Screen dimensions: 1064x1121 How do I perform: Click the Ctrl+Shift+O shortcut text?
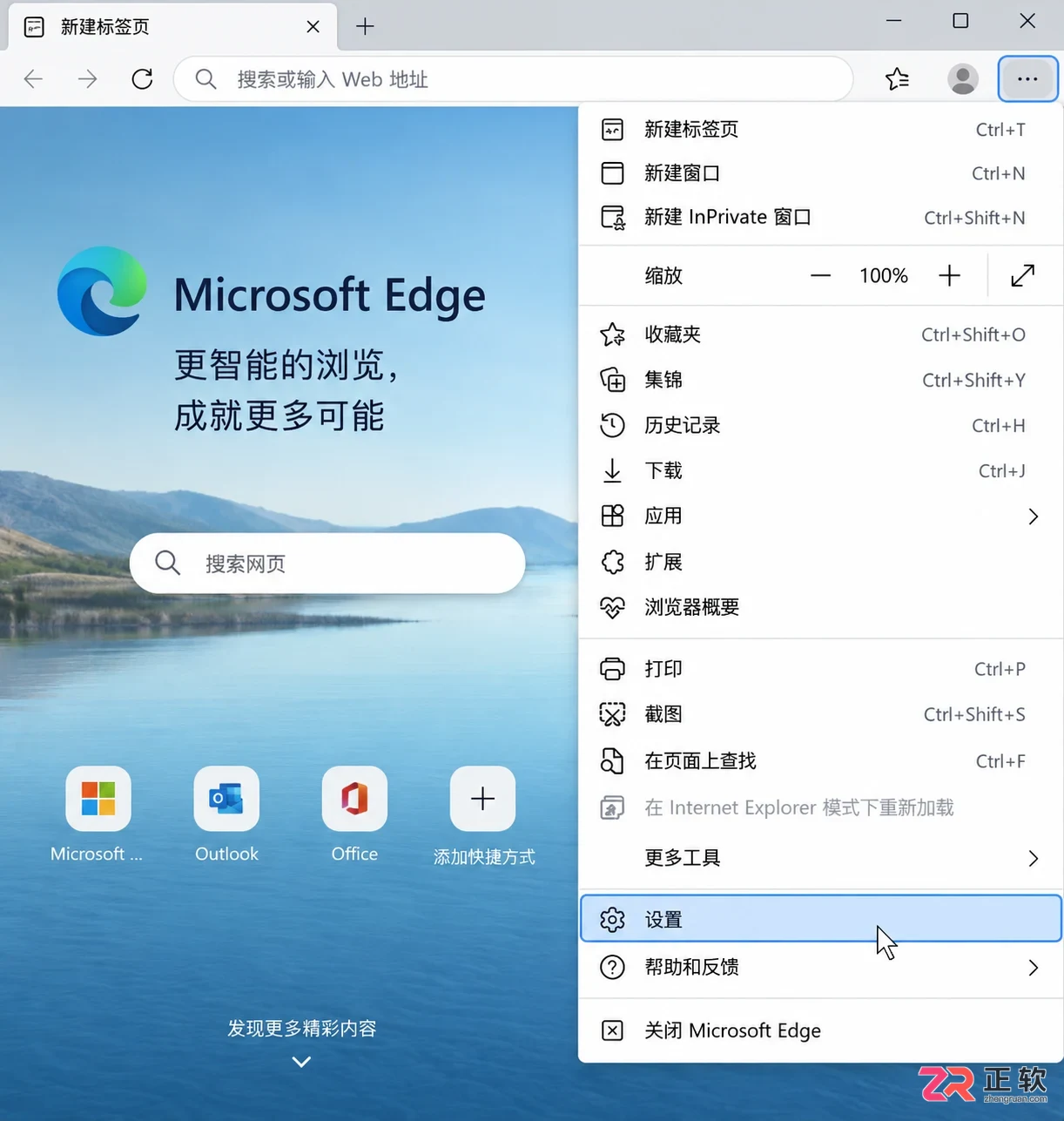(973, 334)
